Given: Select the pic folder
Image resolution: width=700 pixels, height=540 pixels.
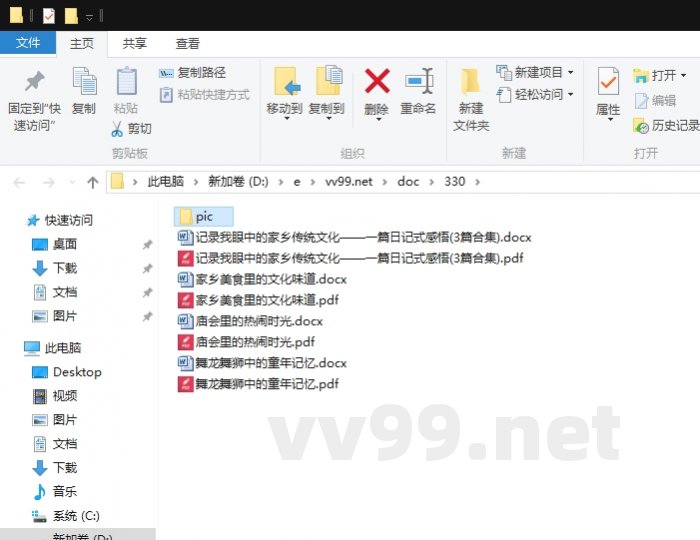Looking at the screenshot, I should click(204, 217).
